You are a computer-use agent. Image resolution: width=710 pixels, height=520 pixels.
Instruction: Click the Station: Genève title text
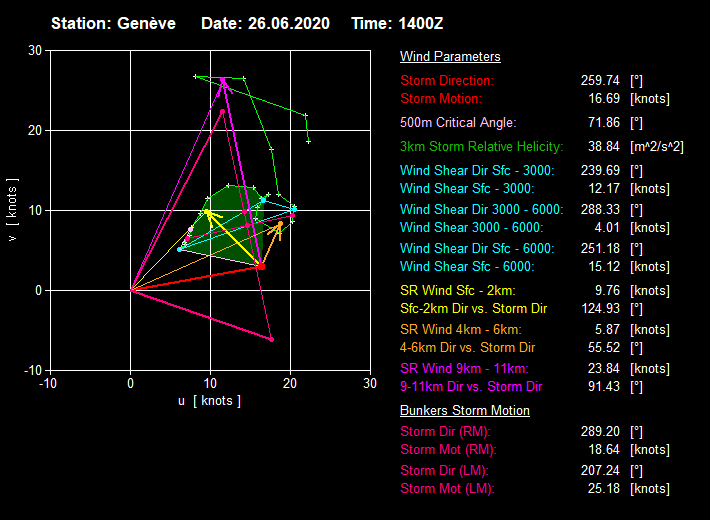click(x=115, y=22)
